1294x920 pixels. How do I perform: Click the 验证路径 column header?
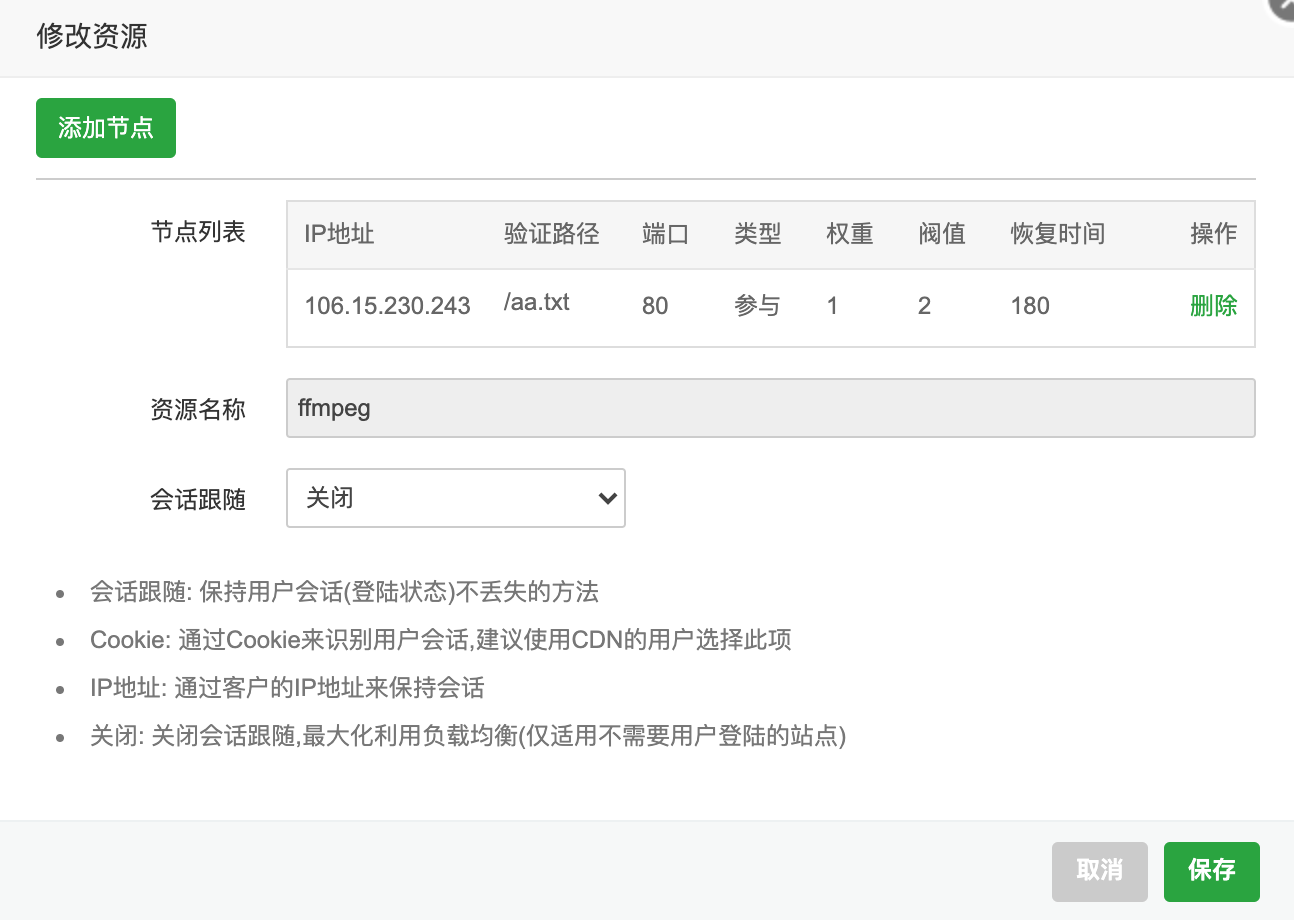click(552, 234)
